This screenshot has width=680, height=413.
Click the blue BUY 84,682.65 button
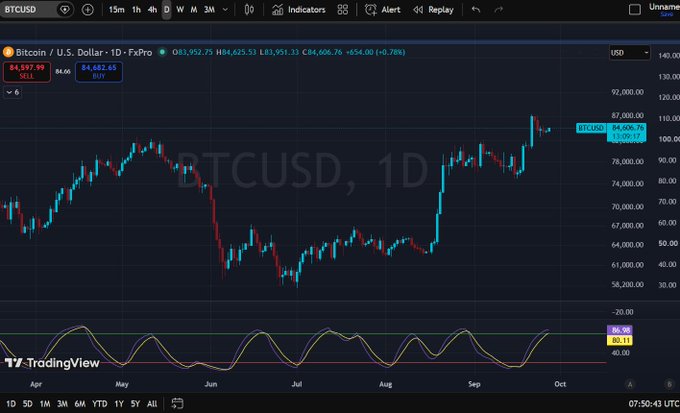click(x=99, y=72)
